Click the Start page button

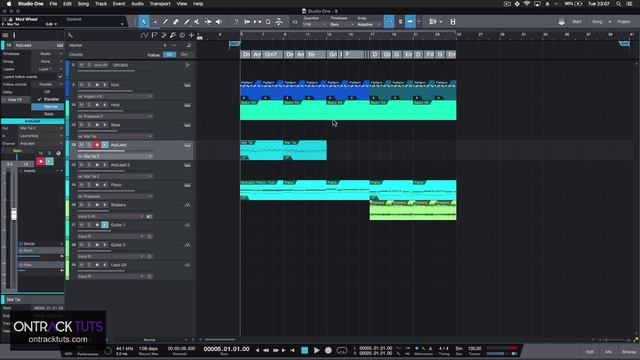point(577,22)
